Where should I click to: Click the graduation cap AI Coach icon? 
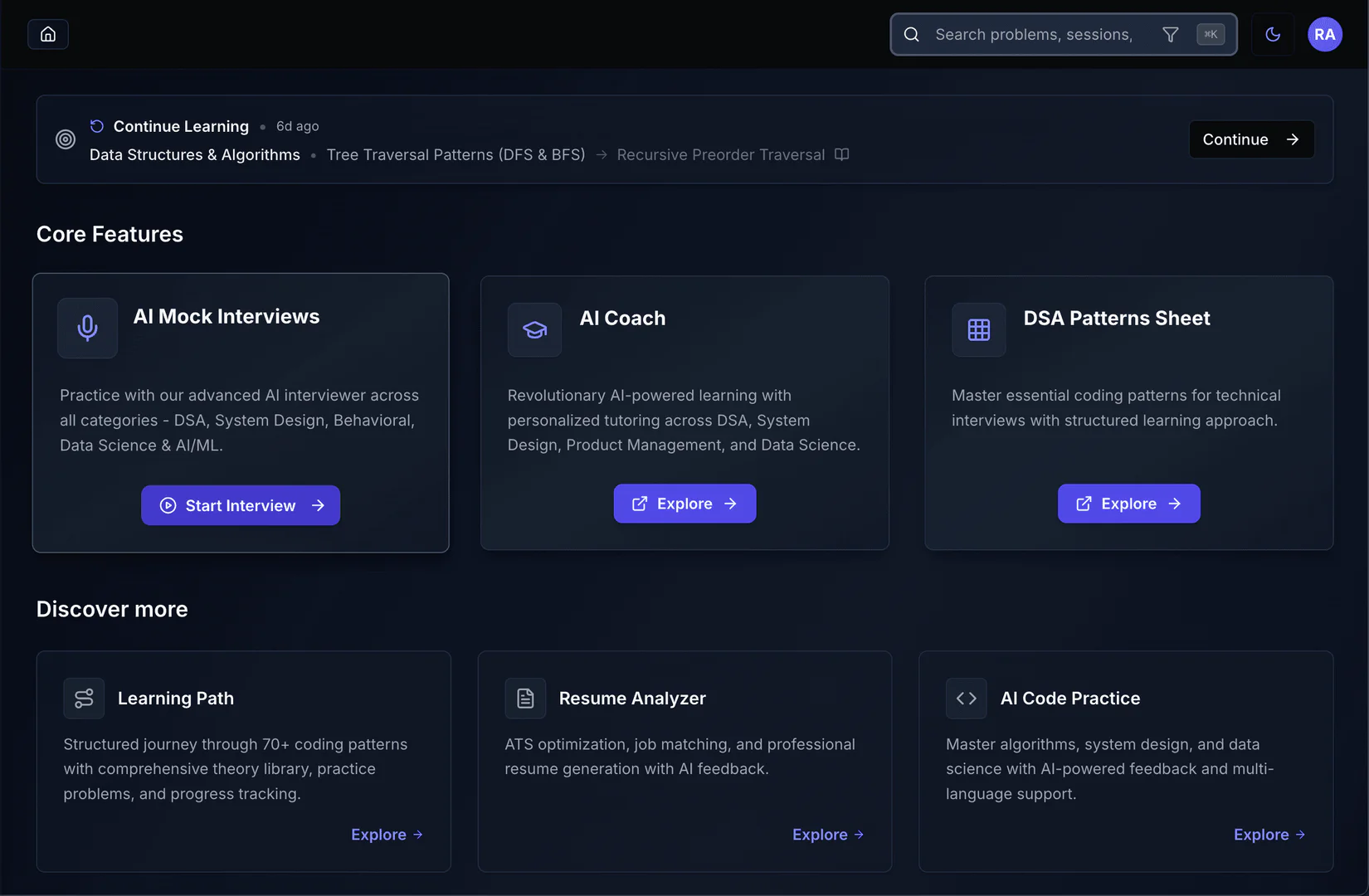[534, 329]
